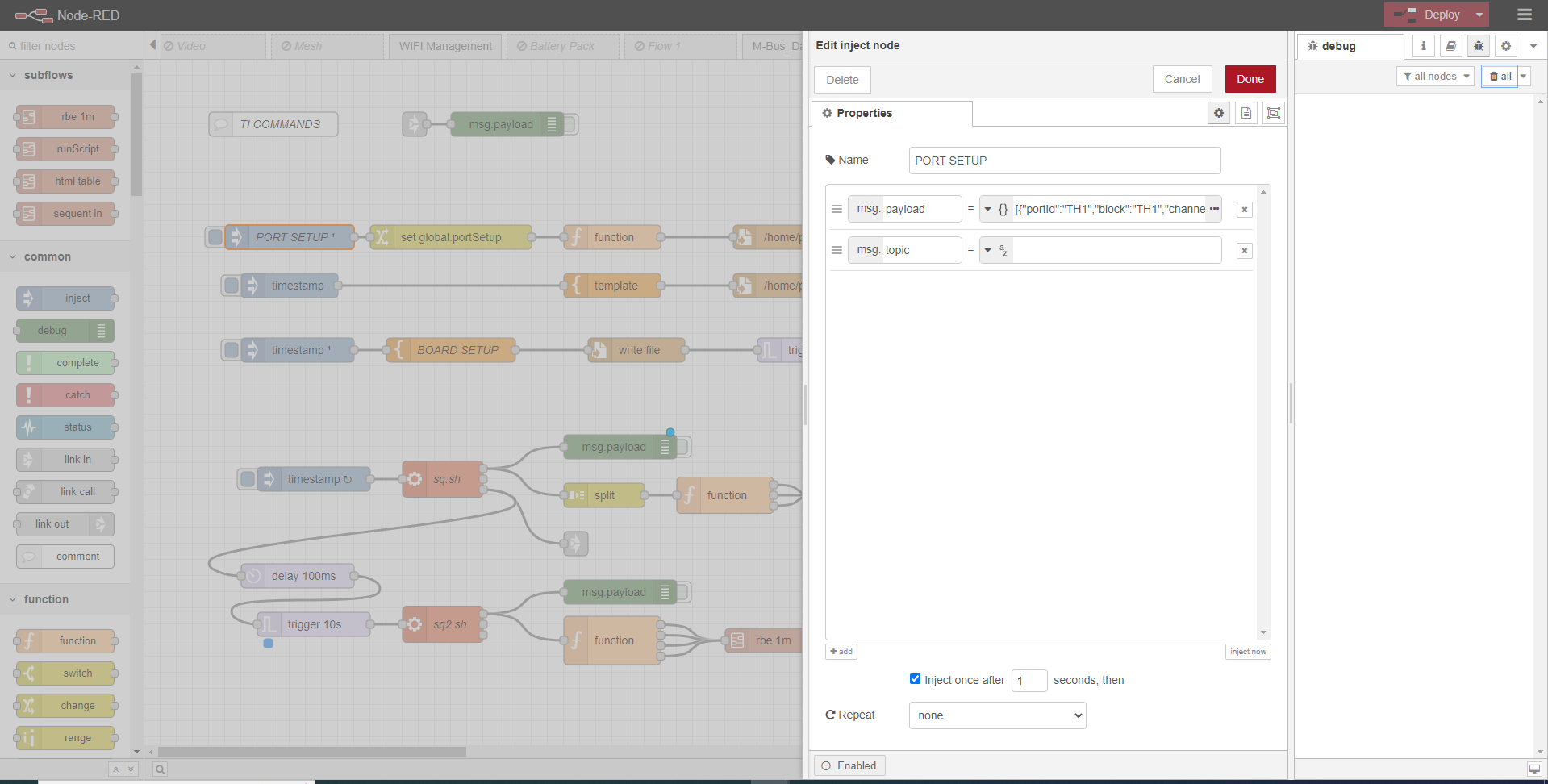Click the Cancel button
The height and width of the screenshot is (784, 1548).
pyautogui.click(x=1182, y=79)
